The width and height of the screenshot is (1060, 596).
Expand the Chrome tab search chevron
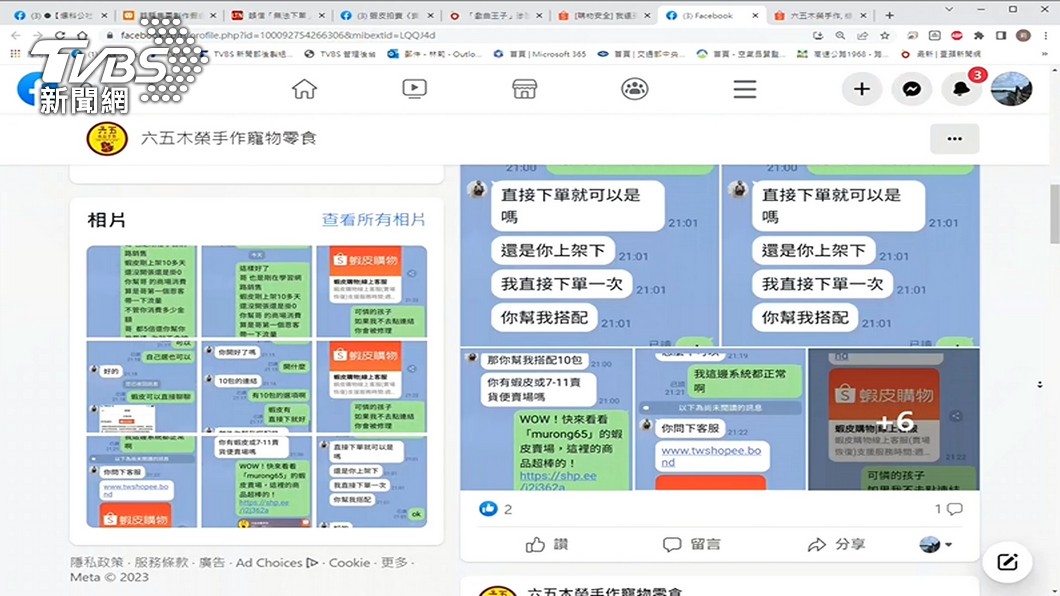pyautogui.click(x=949, y=9)
